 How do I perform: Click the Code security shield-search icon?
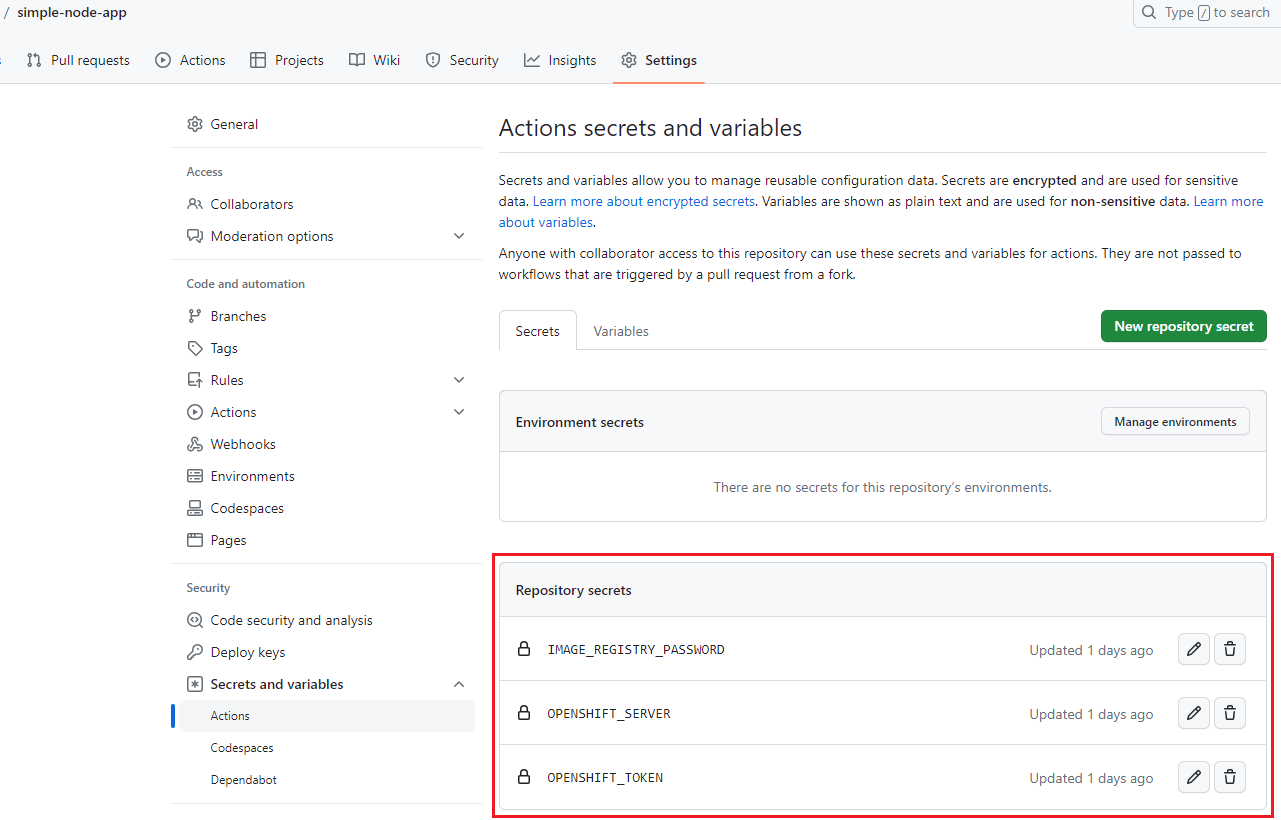tap(195, 620)
